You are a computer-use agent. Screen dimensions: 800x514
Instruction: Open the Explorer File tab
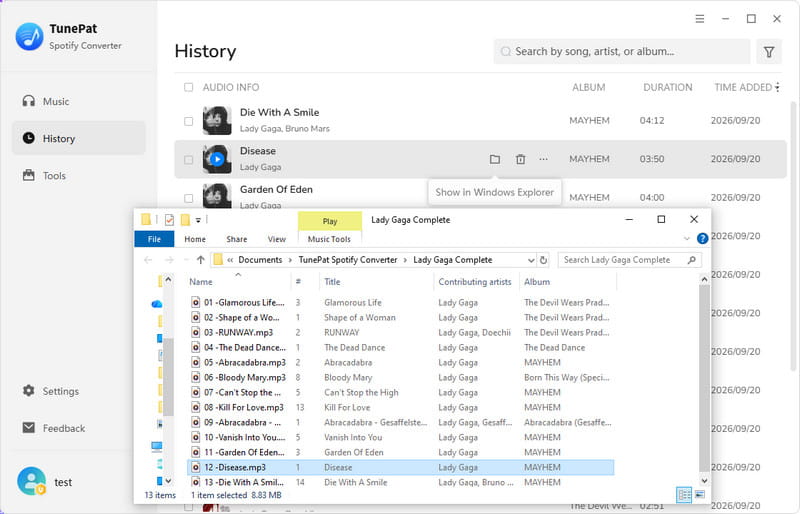[x=154, y=239]
